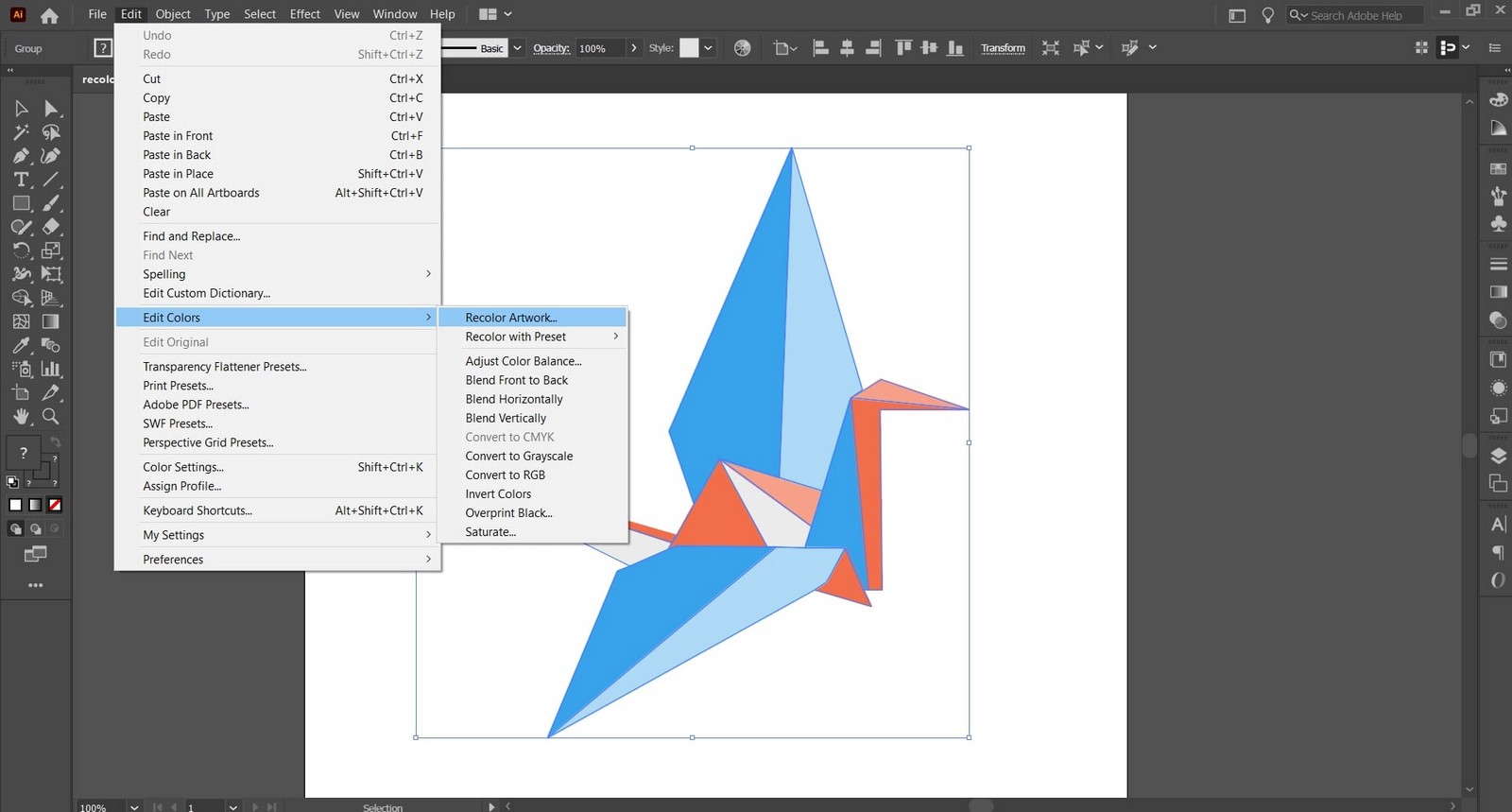1512x812 pixels.
Task: Select the Scale tool
Action: 51,251
